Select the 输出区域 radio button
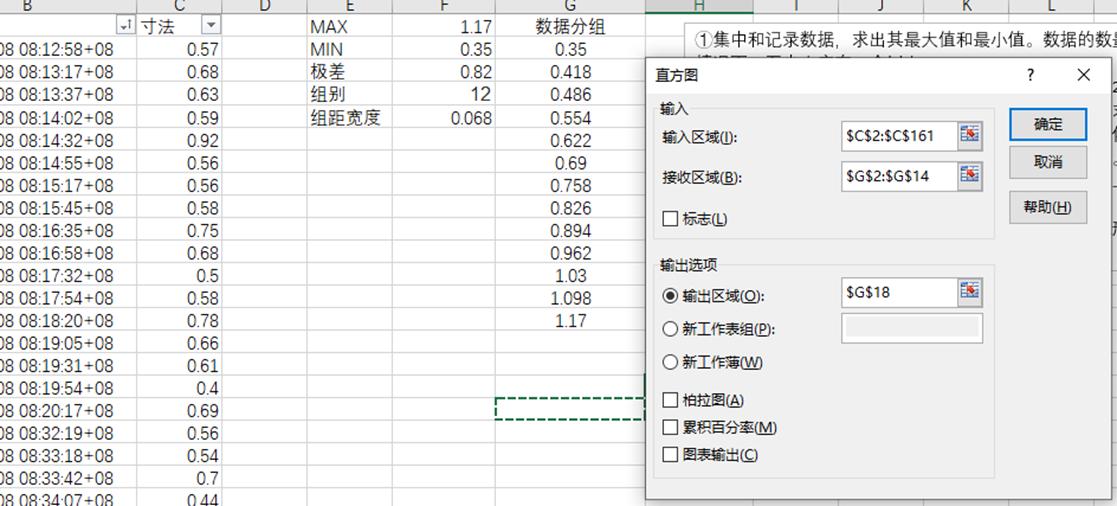Viewport: 1117px width, 506px height. click(x=670, y=295)
